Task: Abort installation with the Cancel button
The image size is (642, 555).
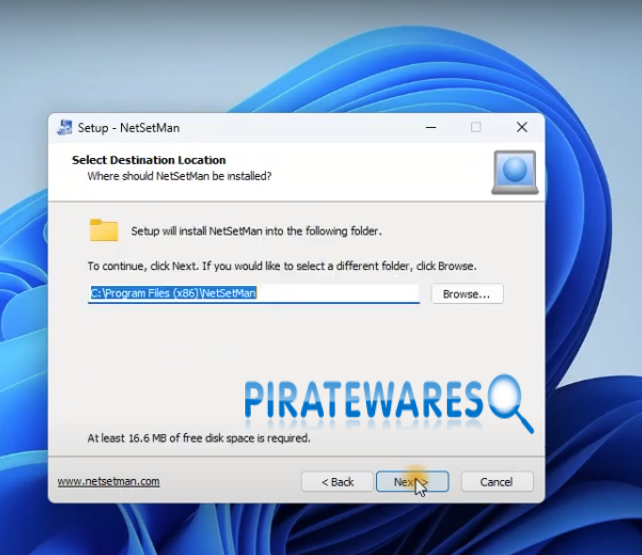Action: (496, 482)
